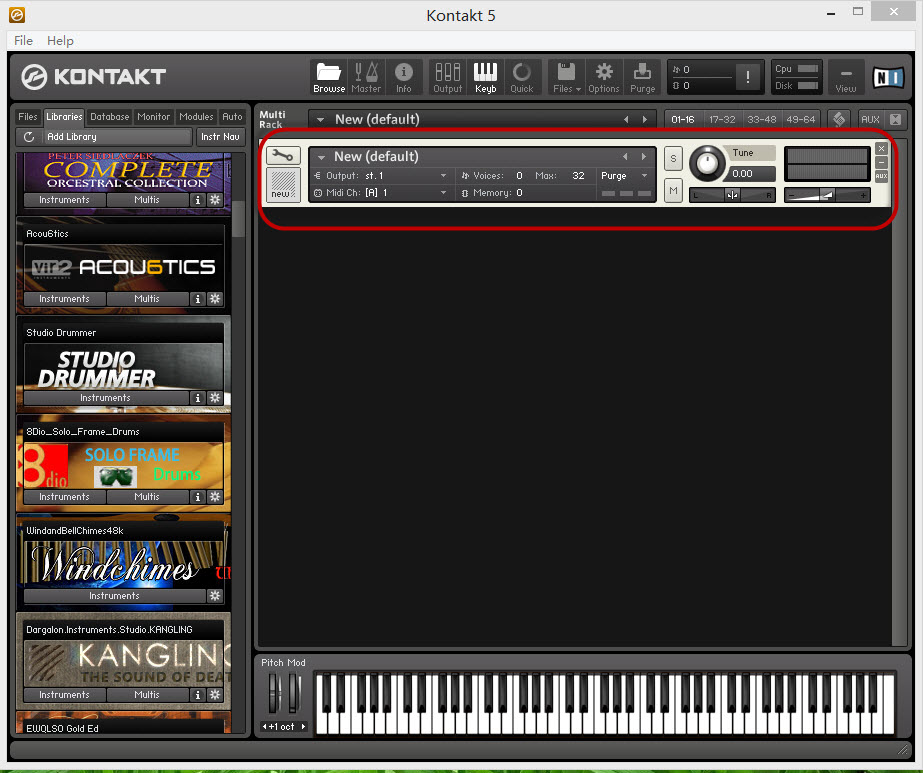This screenshot has width=923, height=773.
Task: Load previous instrument with left arrow
Action: (x=625, y=157)
